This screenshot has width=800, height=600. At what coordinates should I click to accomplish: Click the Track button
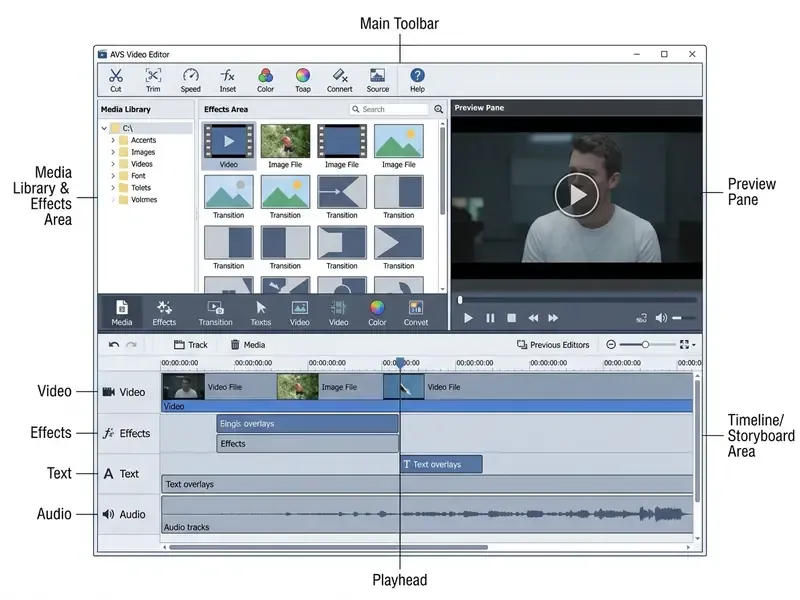(190, 345)
